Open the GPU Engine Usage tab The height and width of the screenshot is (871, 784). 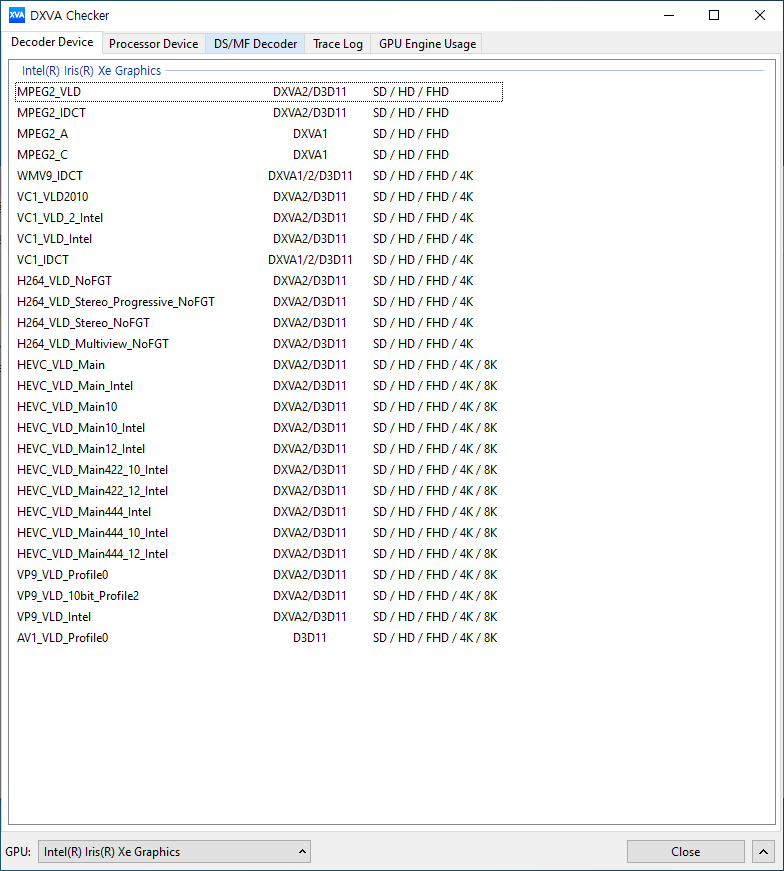coord(427,44)
